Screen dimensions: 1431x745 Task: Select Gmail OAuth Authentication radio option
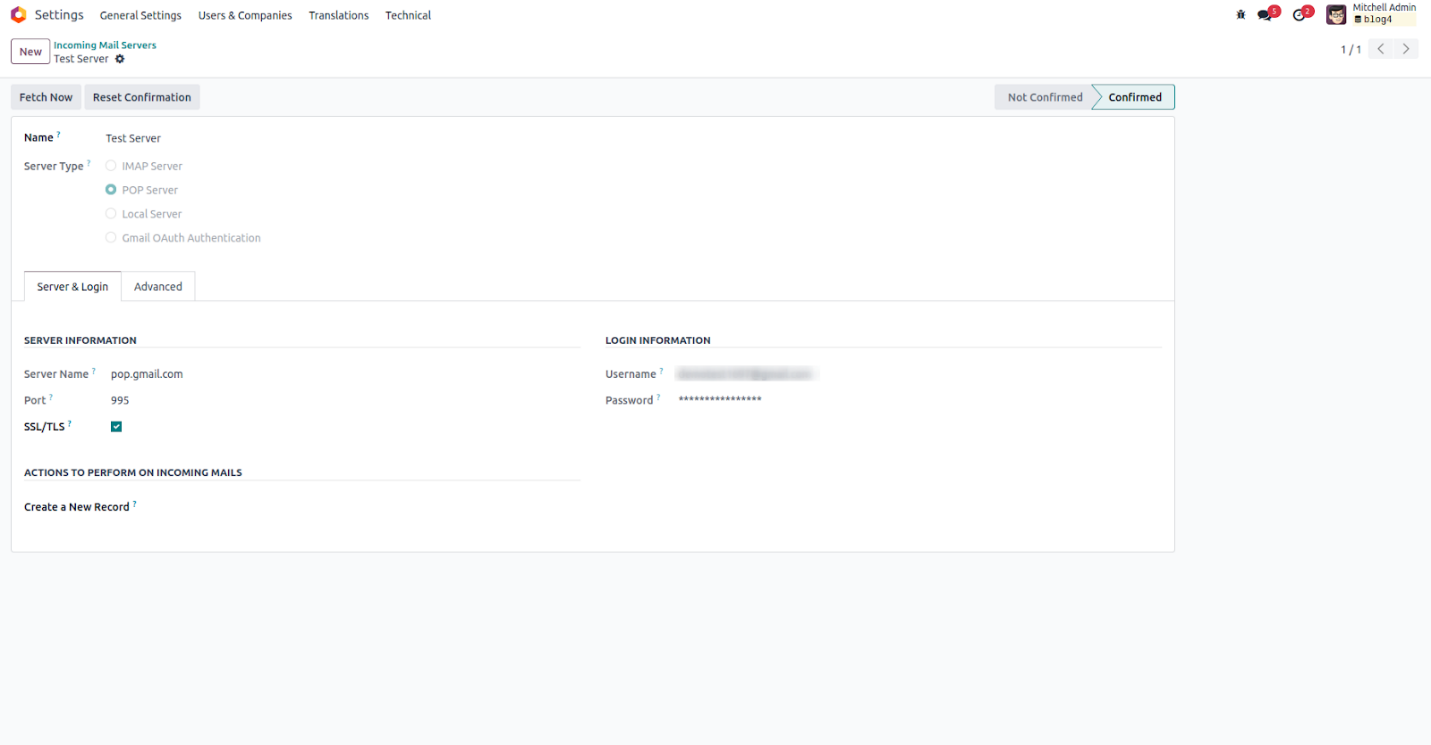(111, 238)
